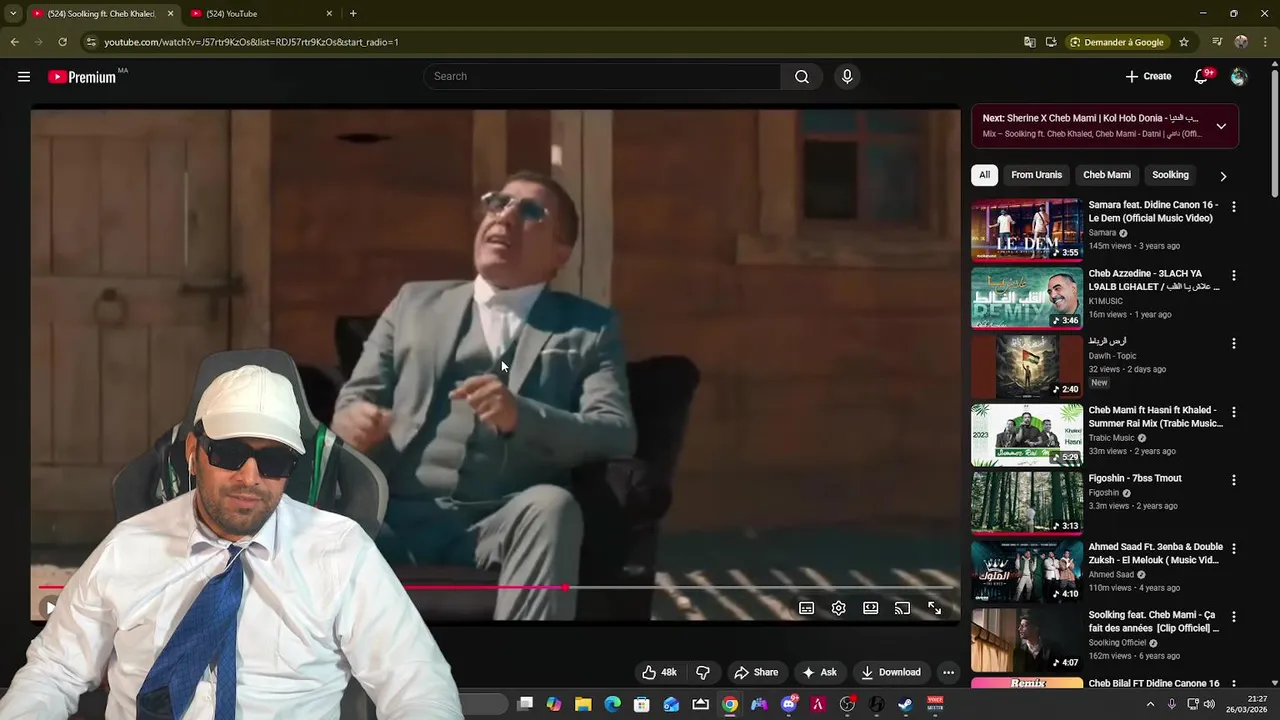The height and width of the screenshot is (720, 1280).
Task: Open player settings gear
Action: point(839,608)
